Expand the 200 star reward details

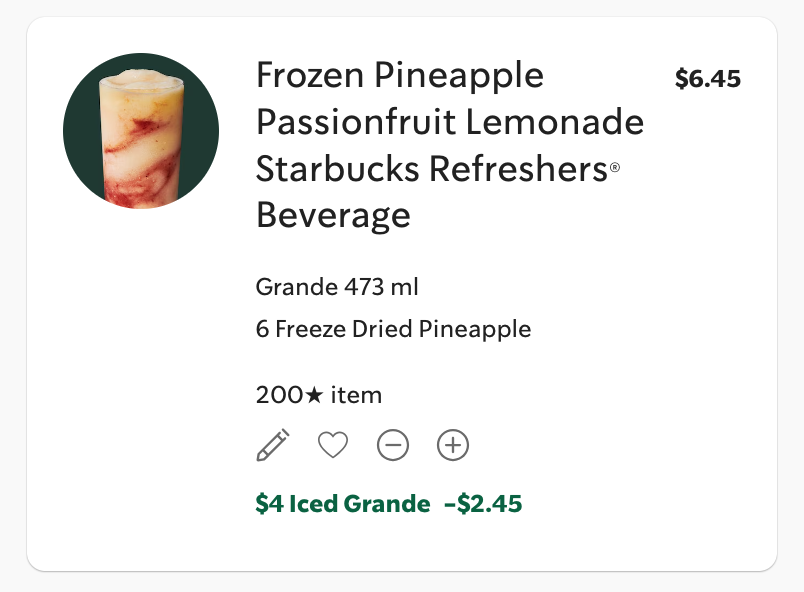[x=317, y=394]
